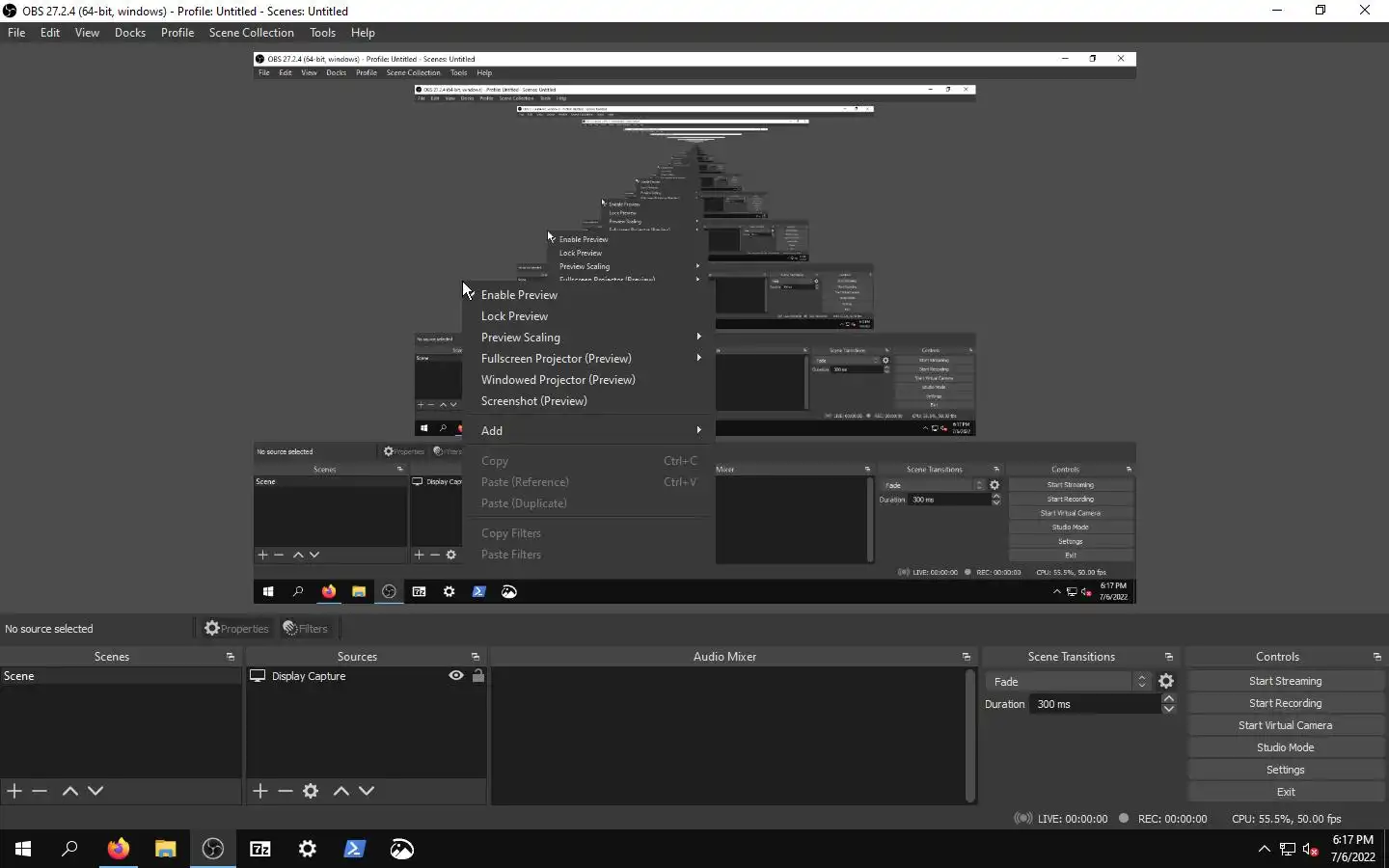This screenshot has width=1389, height=868.
Task: Click the Filters button
Action: (x=306, y=629)
